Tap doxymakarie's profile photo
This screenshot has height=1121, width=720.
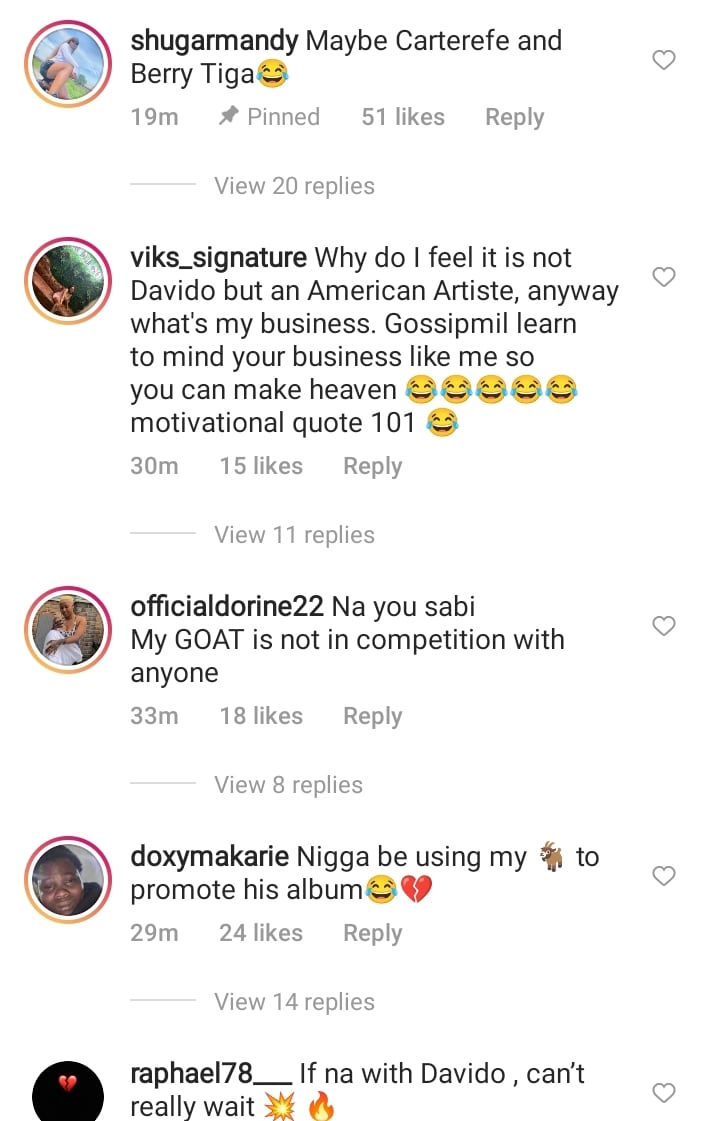click(68, 879)
